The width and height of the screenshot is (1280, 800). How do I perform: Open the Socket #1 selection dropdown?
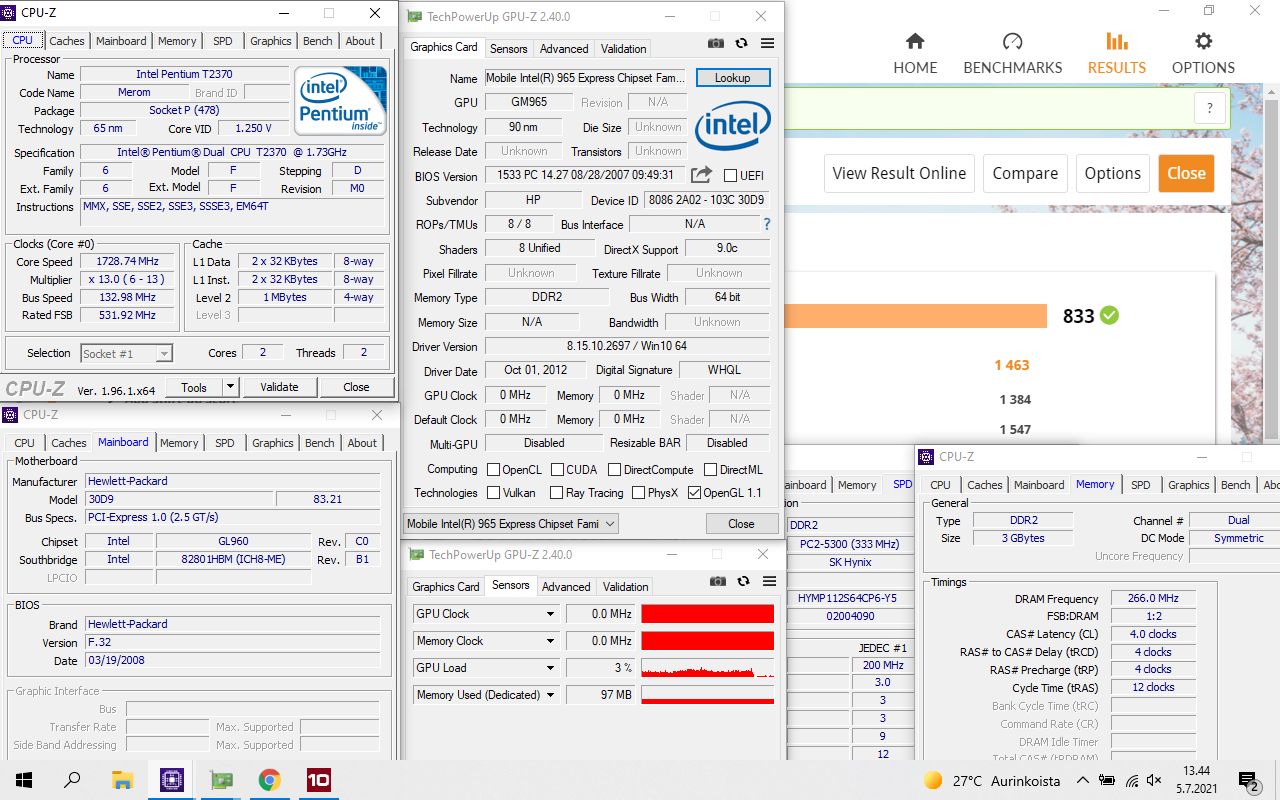click(126, 353)
